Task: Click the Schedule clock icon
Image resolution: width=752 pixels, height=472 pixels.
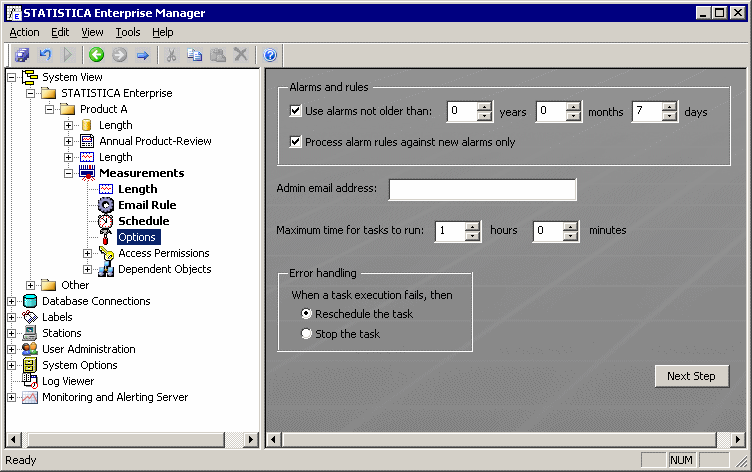Action: [106, 221]
